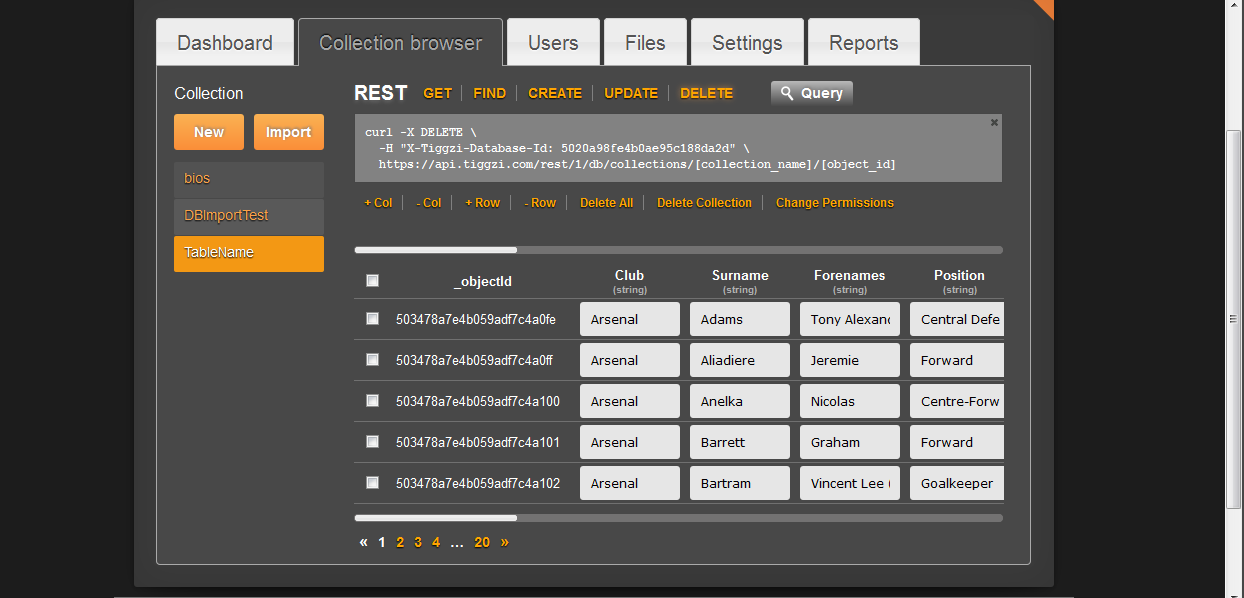Click Delete Collection link
This screenshot has width=1244, height=598.
tap(704, 203)
